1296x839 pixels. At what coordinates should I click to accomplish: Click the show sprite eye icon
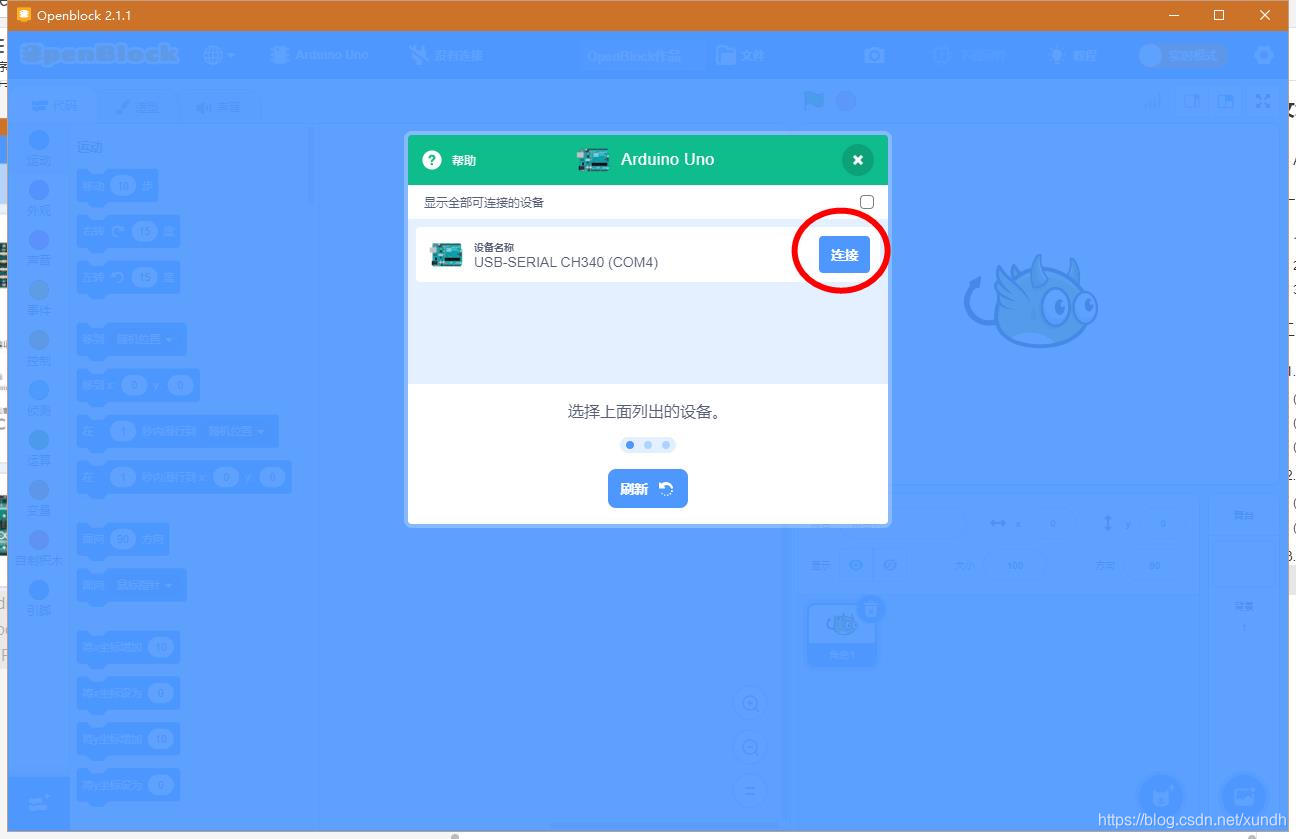[x=856, y=565]
